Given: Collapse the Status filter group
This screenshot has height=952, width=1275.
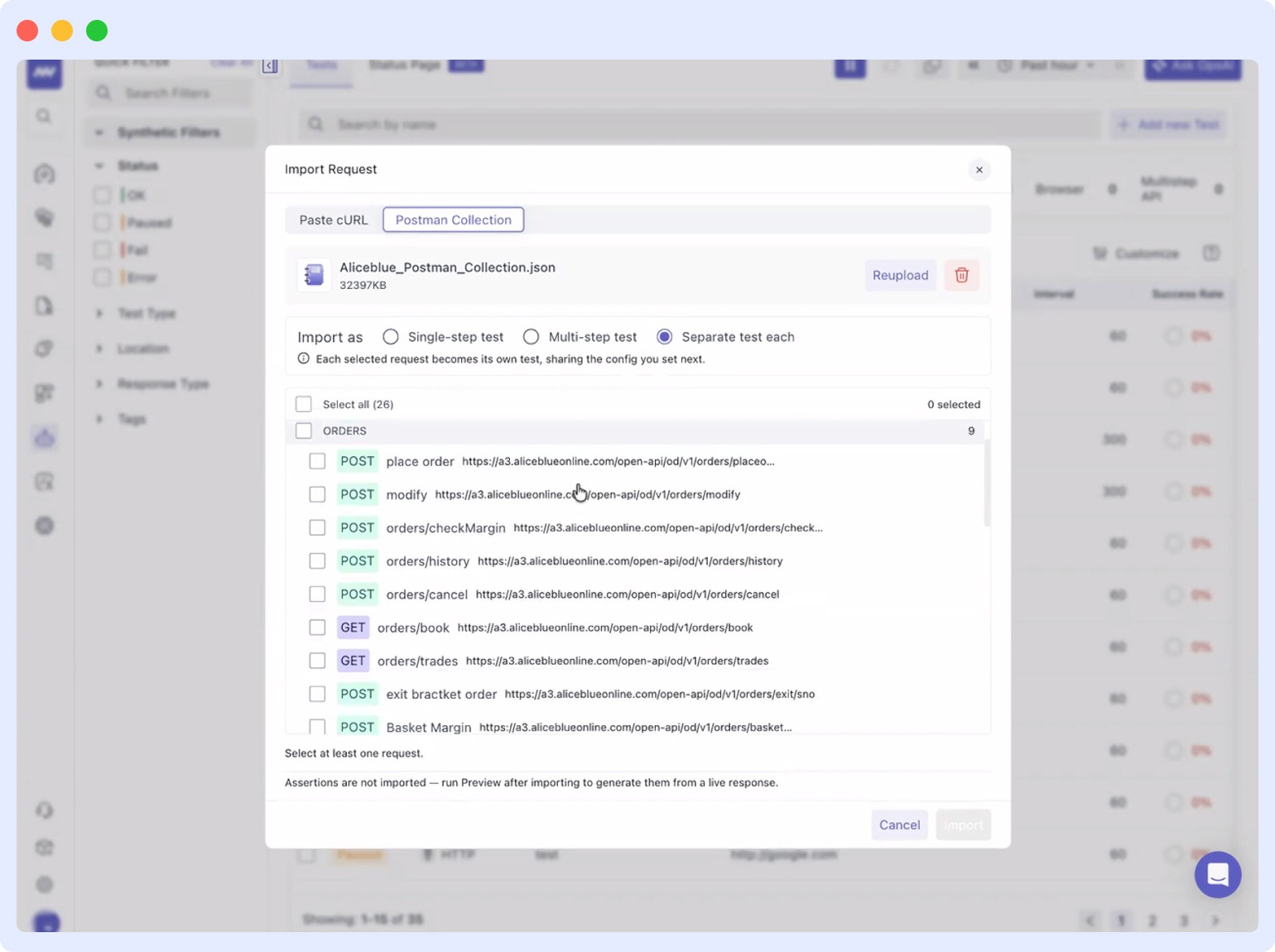Looking at the screenshot, I should [x=99, y=166].
